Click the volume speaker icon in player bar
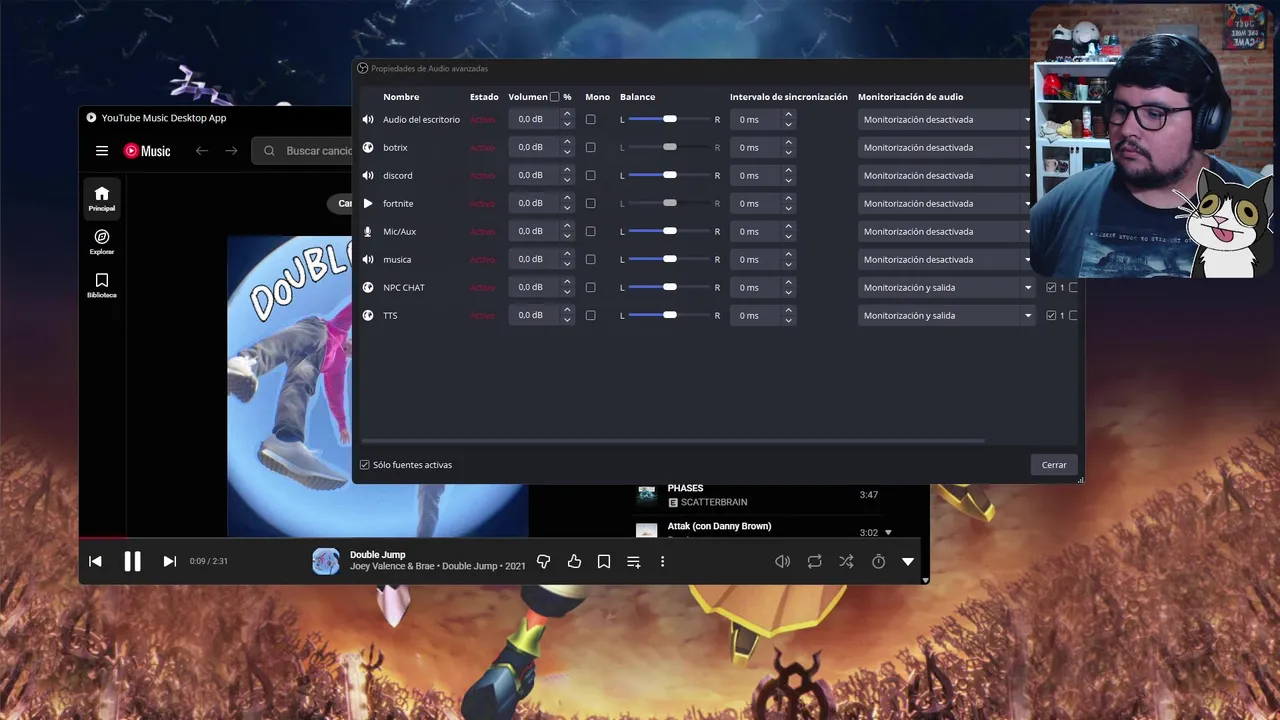Image resolution: width=1280 pixels, height=720 pixels. click(783, 562)
